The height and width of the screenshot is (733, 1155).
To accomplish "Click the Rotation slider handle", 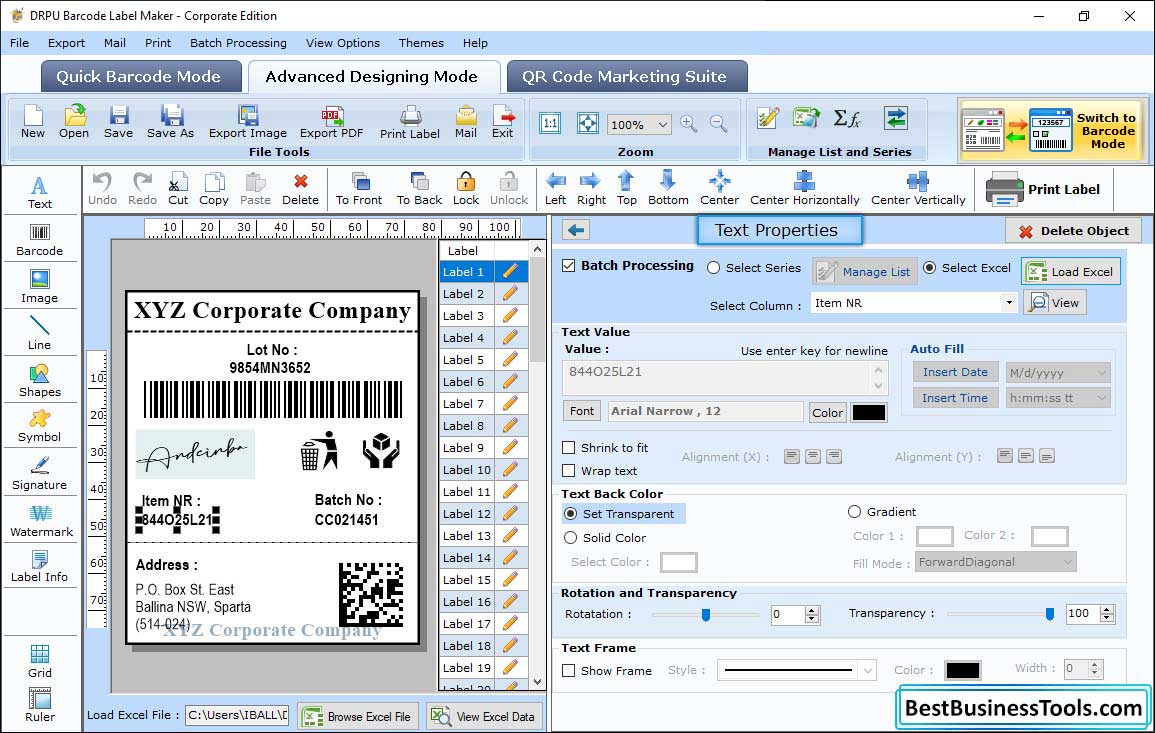I will click(x=706, y=614).
